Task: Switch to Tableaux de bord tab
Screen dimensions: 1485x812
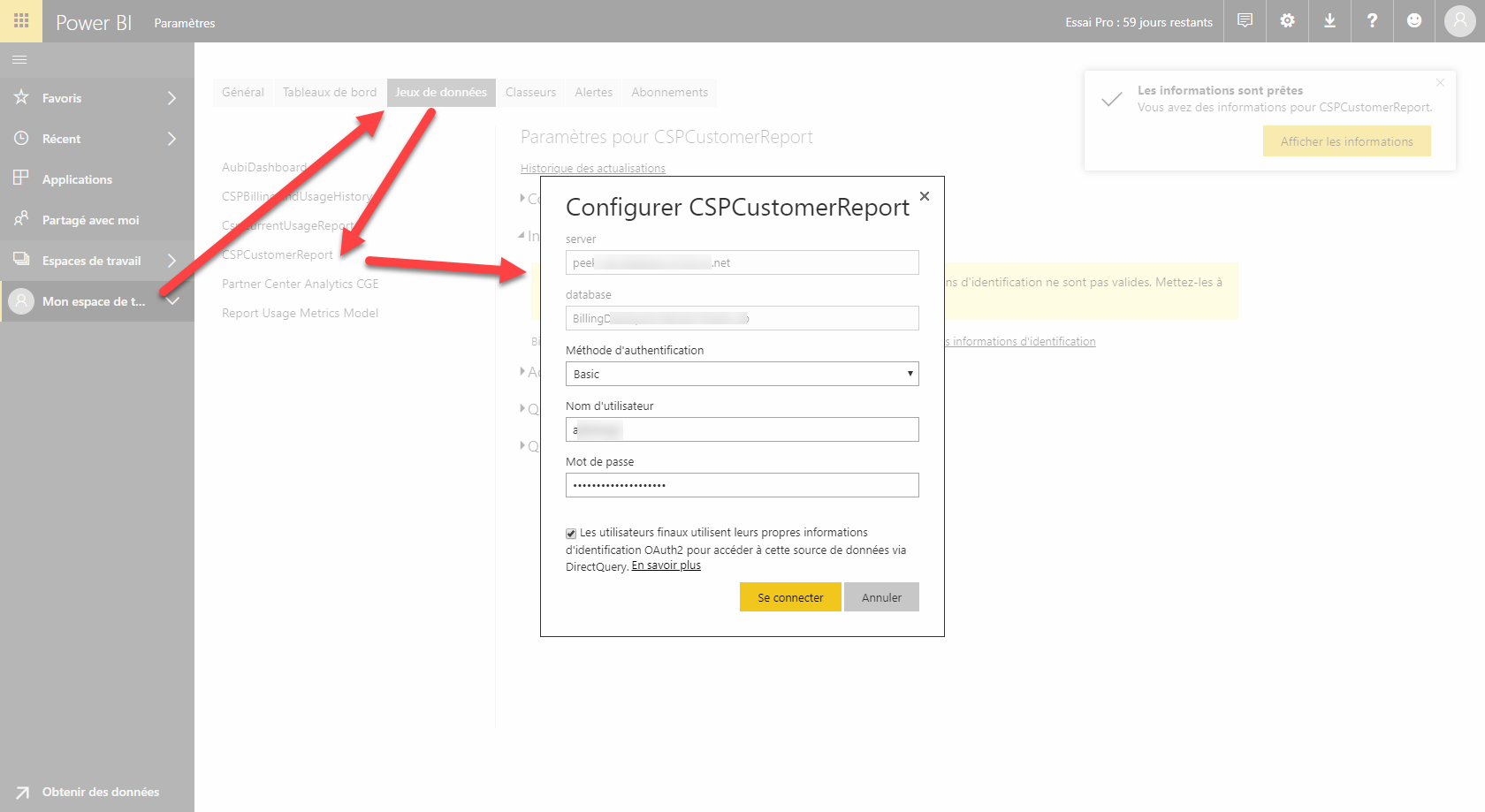Action: 330,92
